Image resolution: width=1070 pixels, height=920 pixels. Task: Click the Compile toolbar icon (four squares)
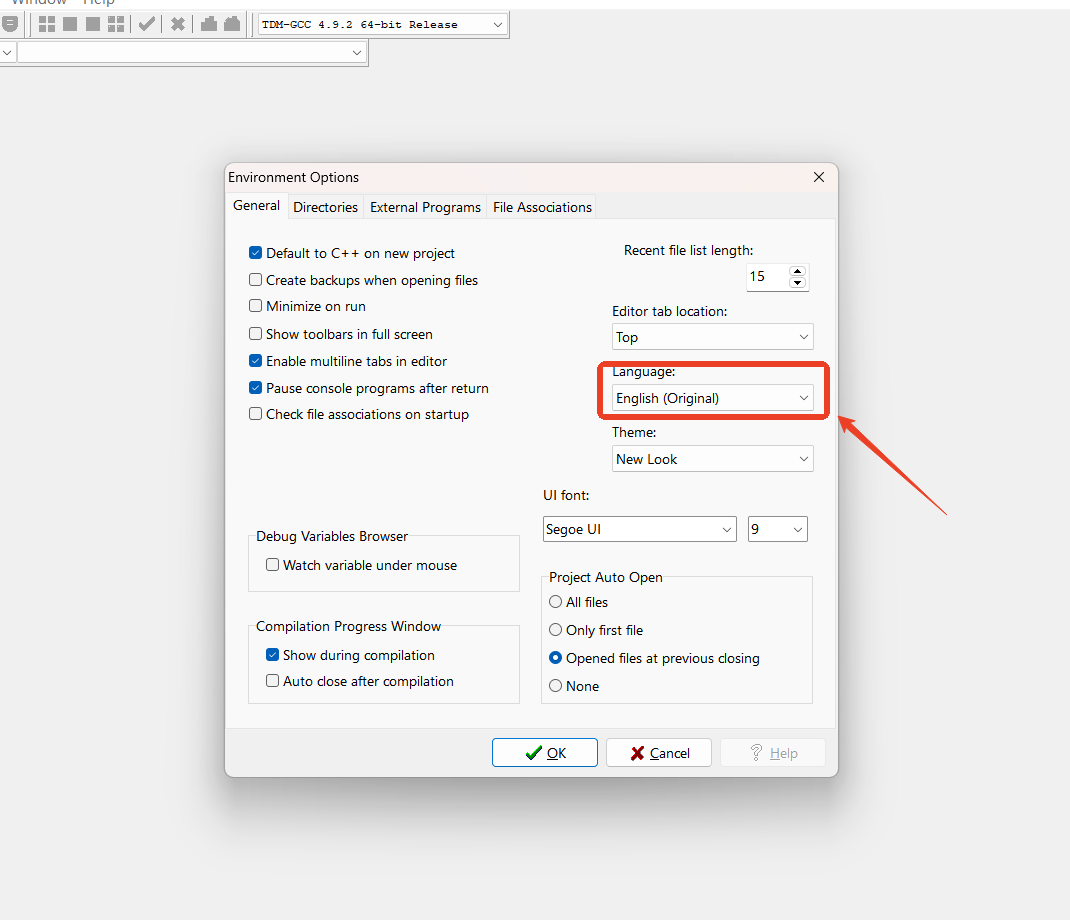click(x=46, y=25)
